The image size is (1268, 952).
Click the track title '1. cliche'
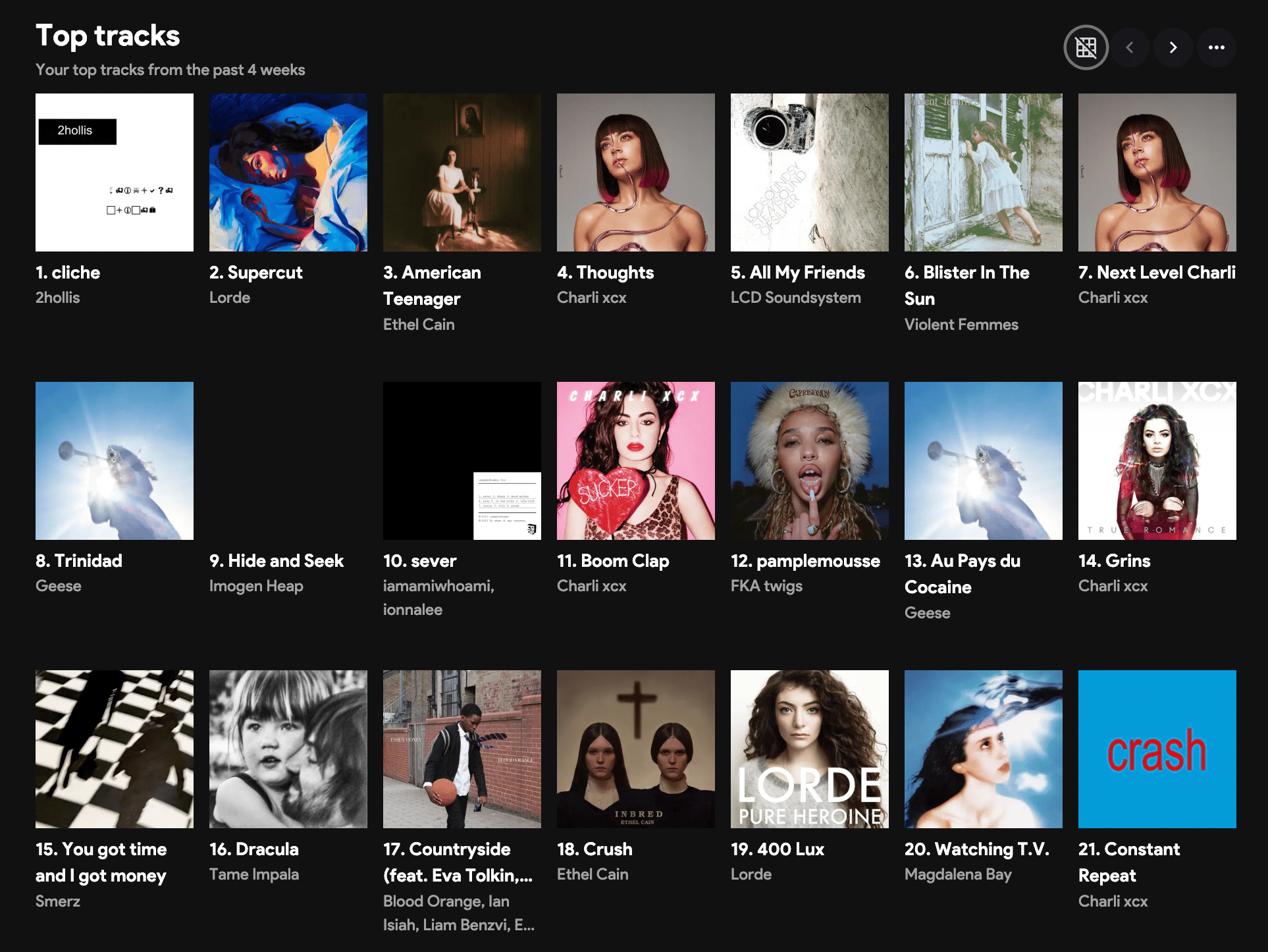(x=68, y=273)
